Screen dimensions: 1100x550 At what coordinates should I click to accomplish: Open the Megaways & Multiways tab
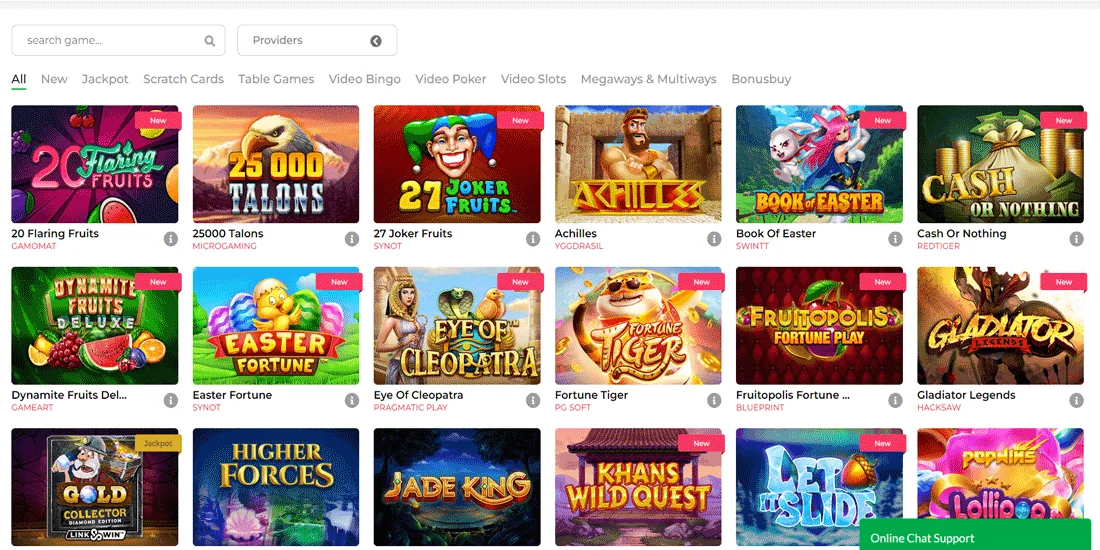[x=649, y=79]
